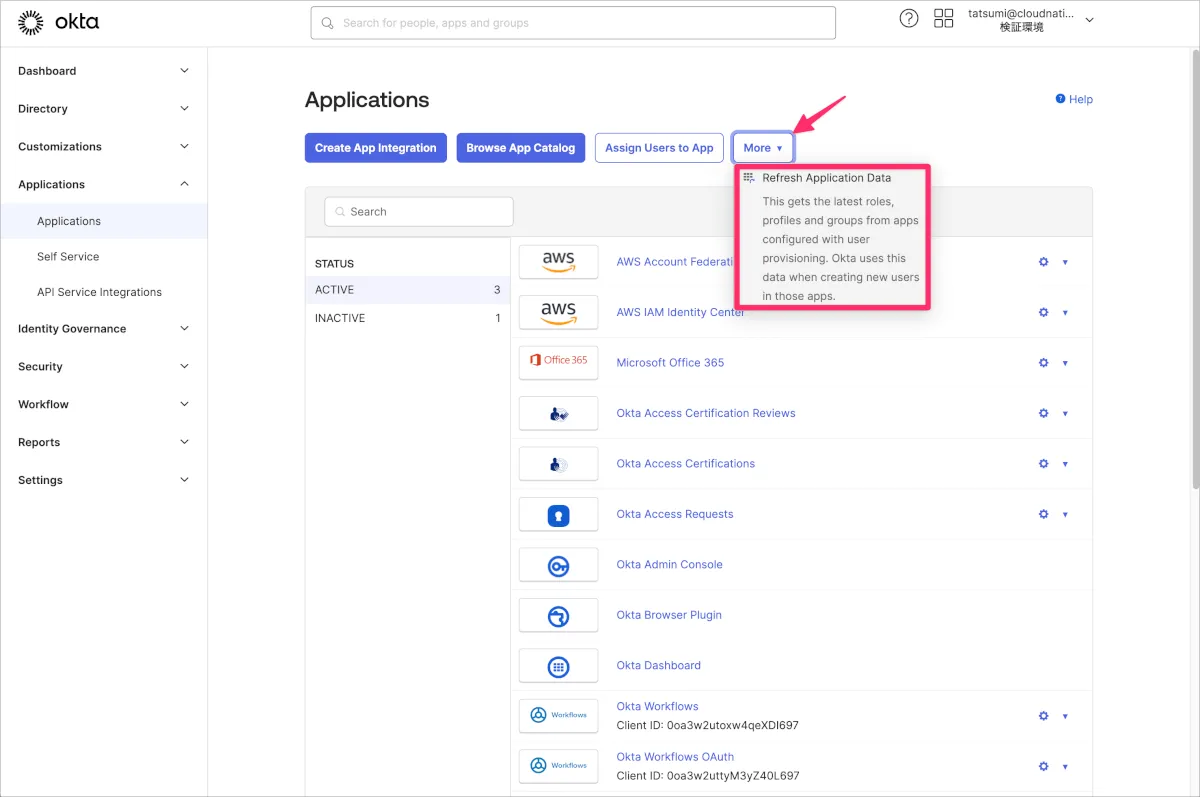Click the Okta Admin Console key icon

(x=558, y=565)
